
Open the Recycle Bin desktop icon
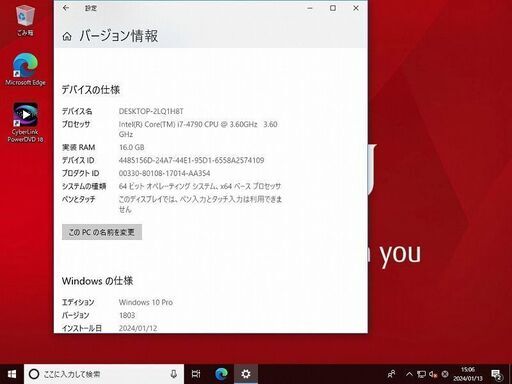coord(25,21)
